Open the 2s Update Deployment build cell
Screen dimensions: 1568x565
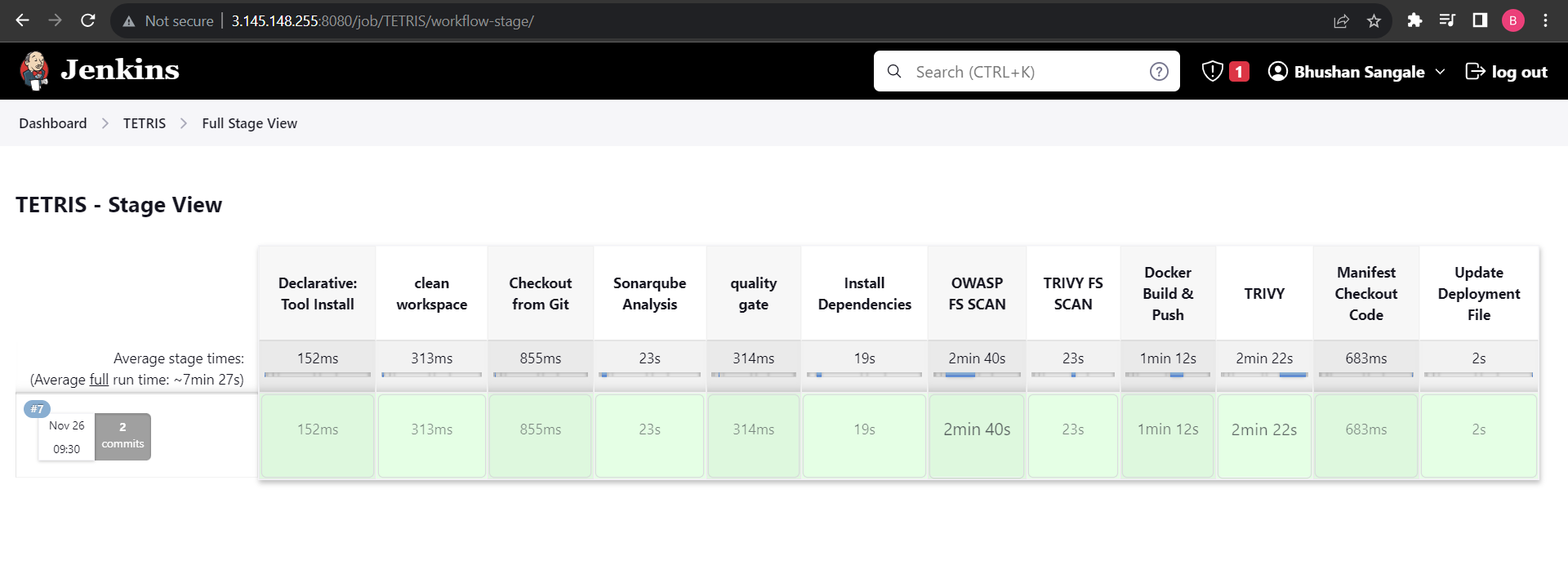tap(1479, 436)
